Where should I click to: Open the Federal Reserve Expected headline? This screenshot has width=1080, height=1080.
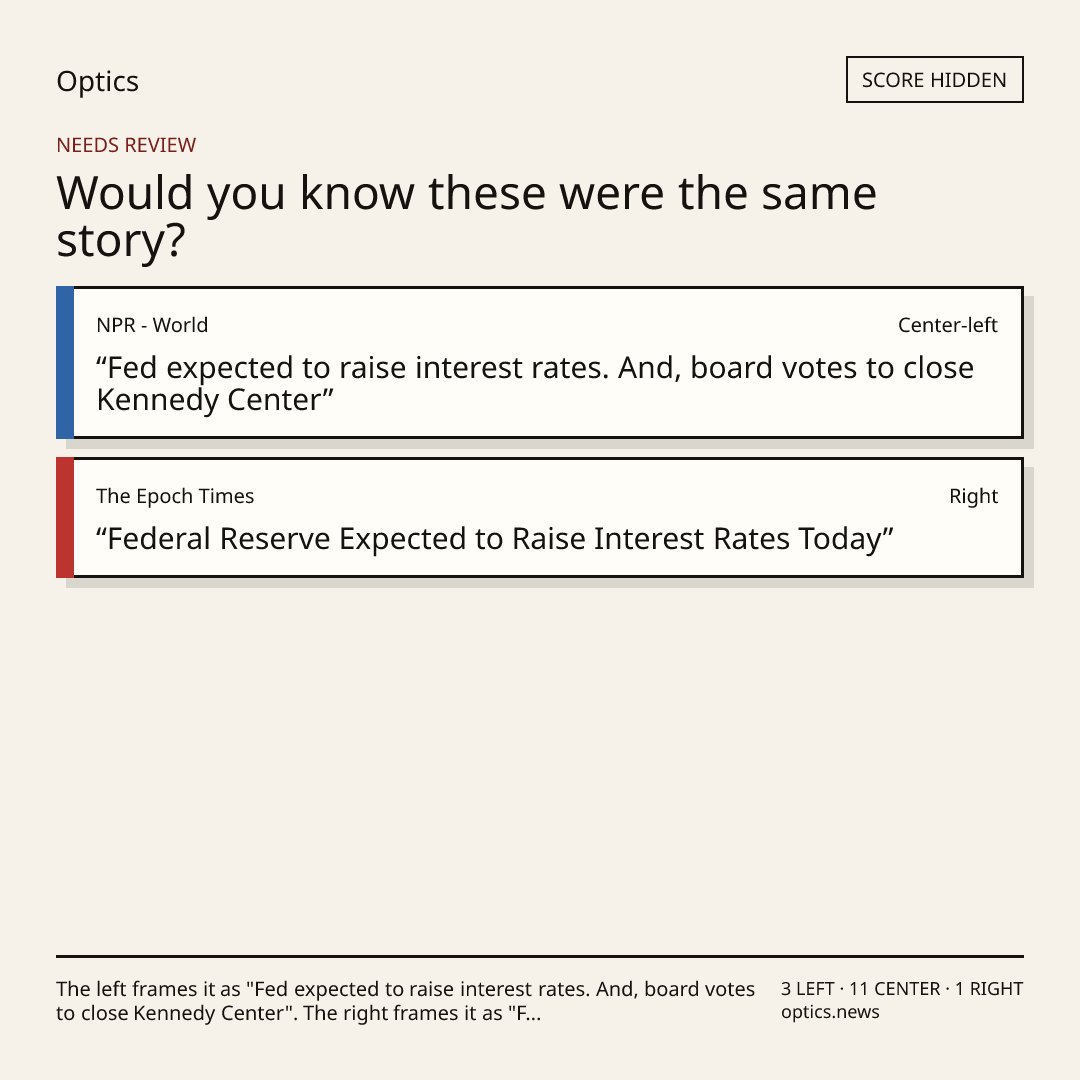495,539
